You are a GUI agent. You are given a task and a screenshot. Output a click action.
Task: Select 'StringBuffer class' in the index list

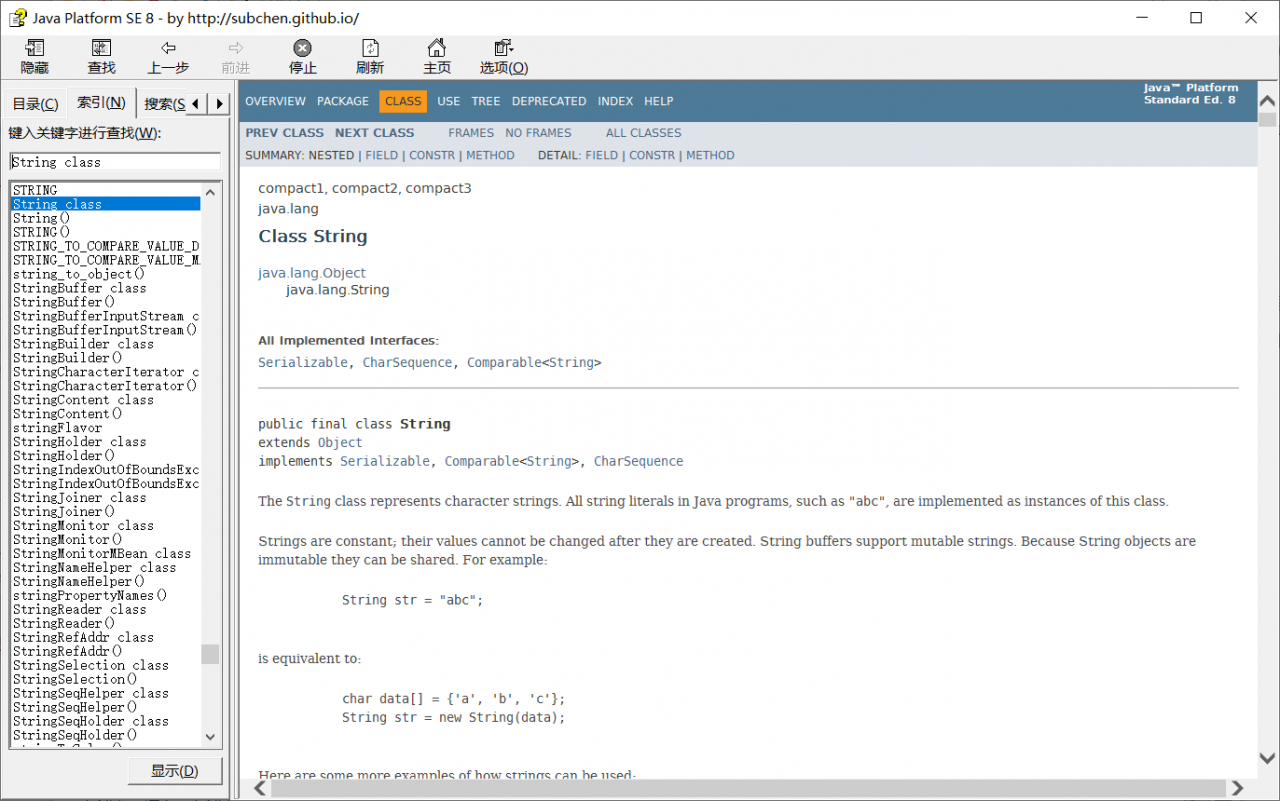click(x=80, y=288)
